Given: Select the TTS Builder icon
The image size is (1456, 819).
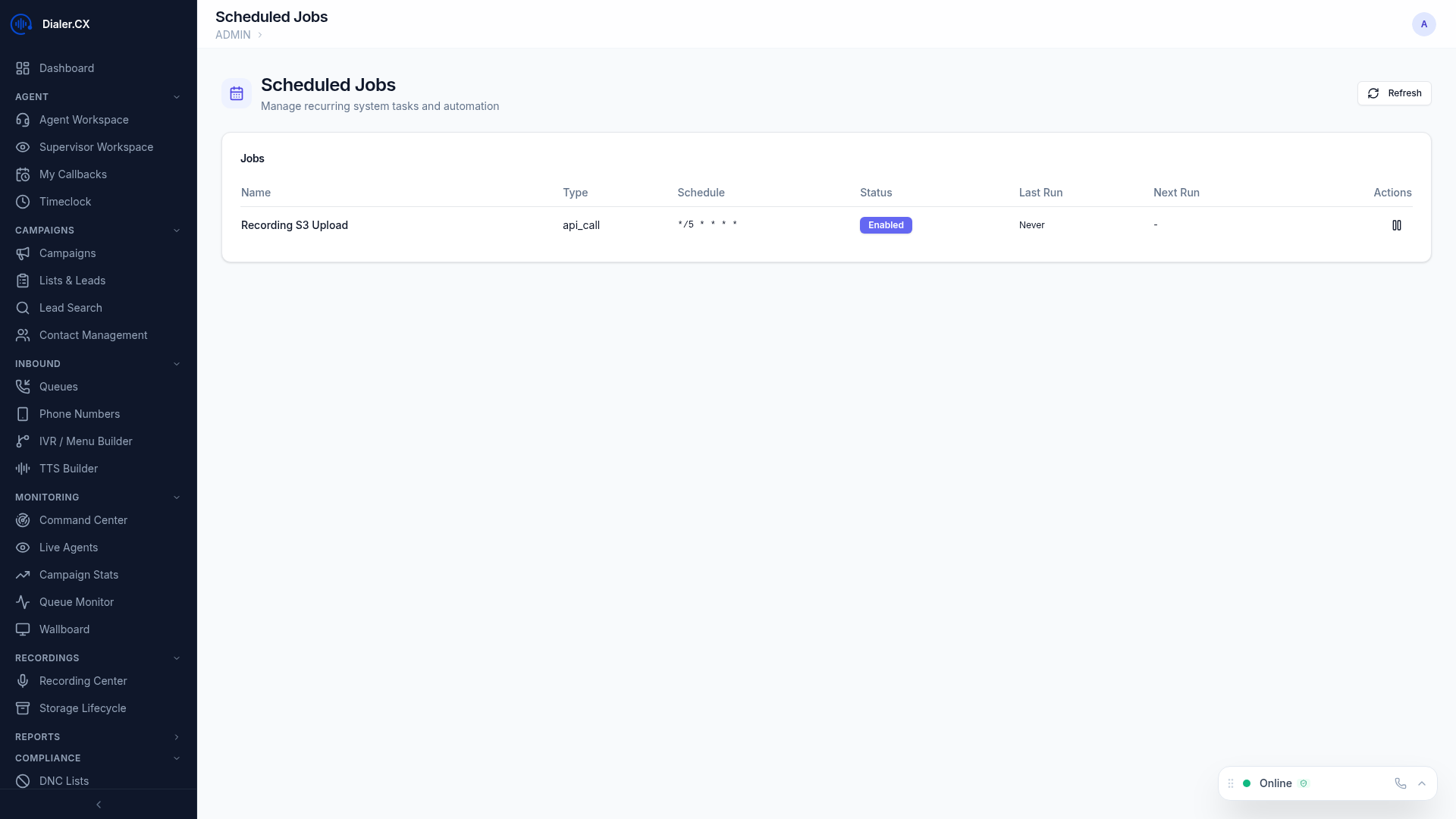Looking at the screenshot, I should 23,469.
